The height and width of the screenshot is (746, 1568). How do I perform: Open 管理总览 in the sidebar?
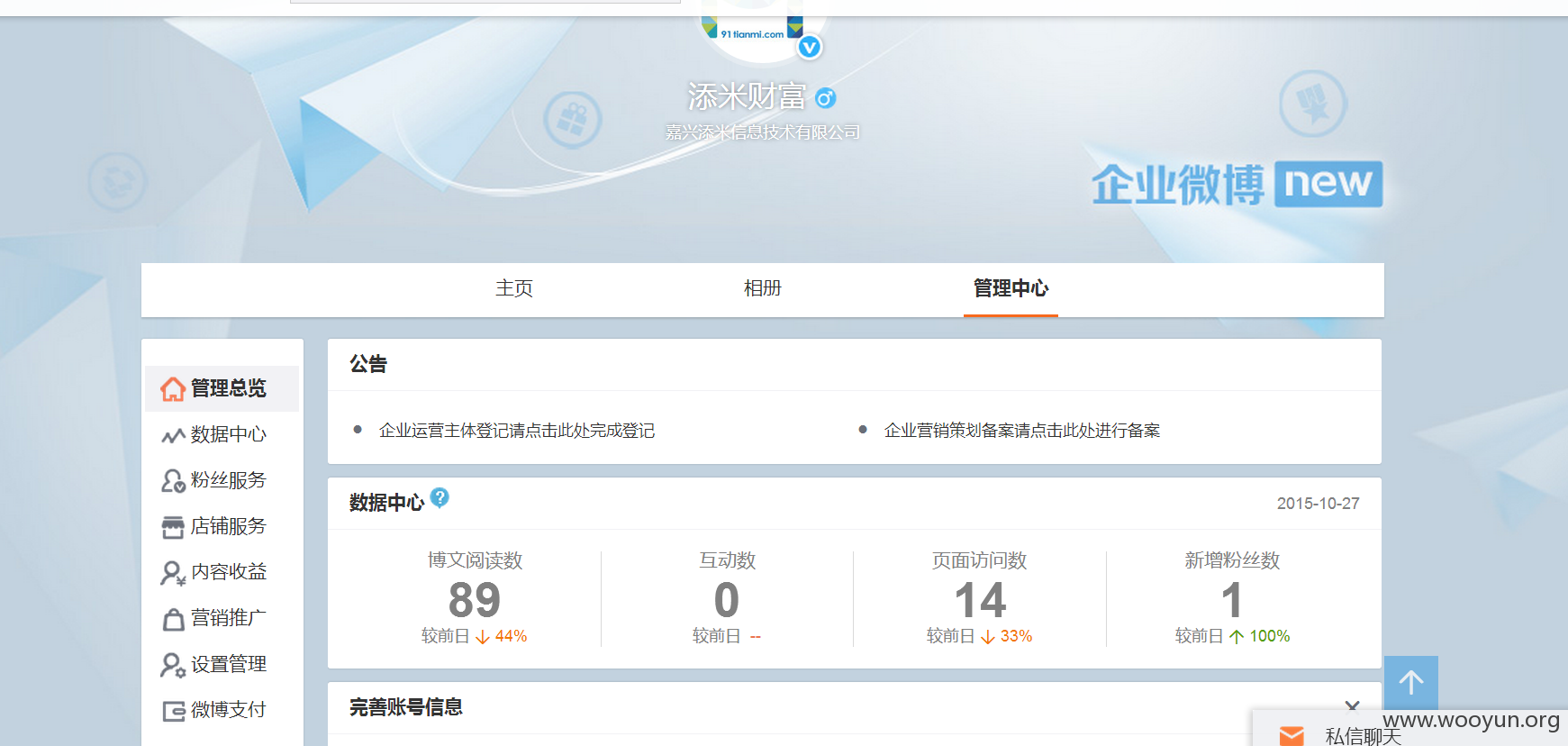point(222,388)
